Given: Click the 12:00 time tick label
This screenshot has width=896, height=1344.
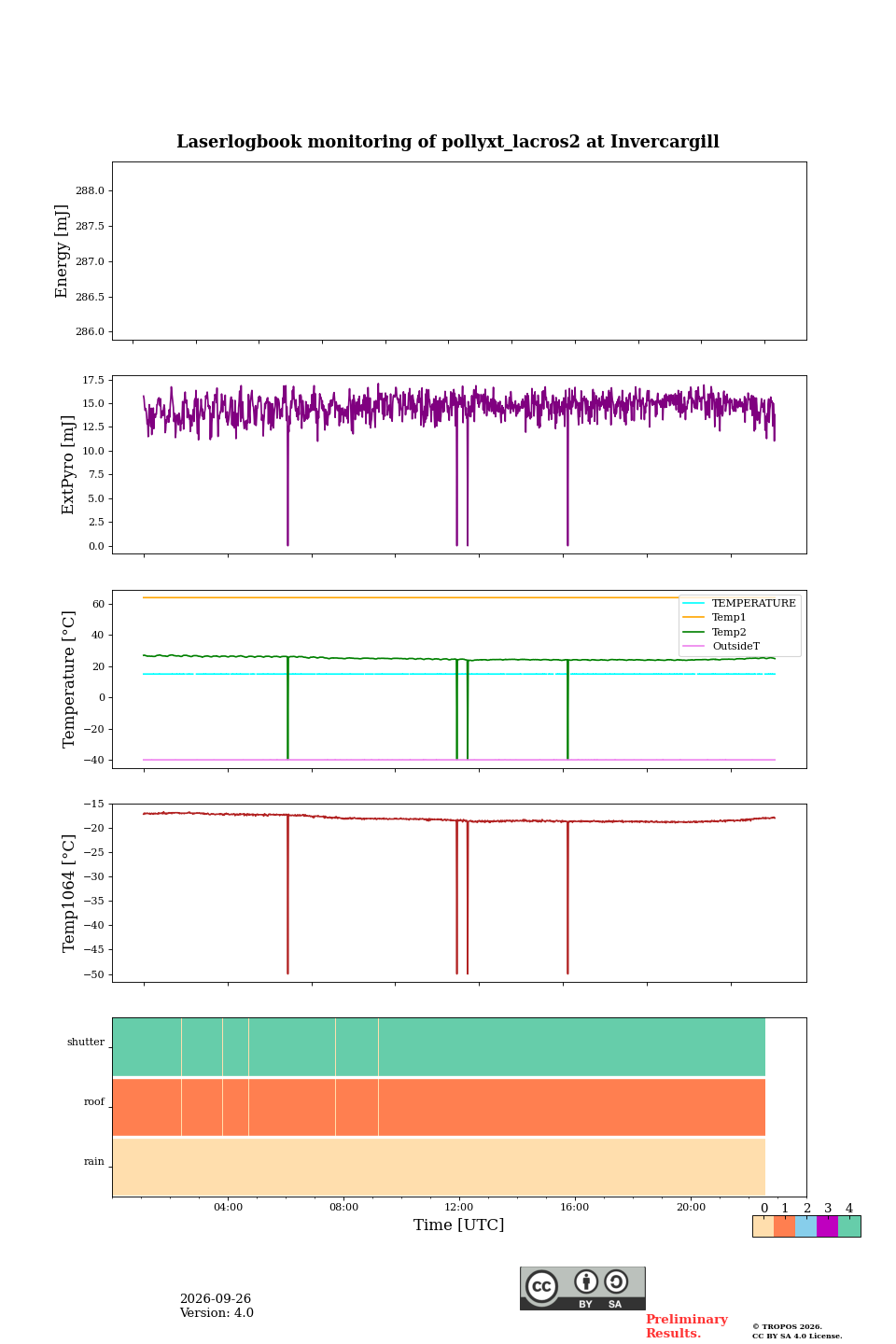Looking at the screenshot, I should pyautogui.click(x=459, y=1207).
